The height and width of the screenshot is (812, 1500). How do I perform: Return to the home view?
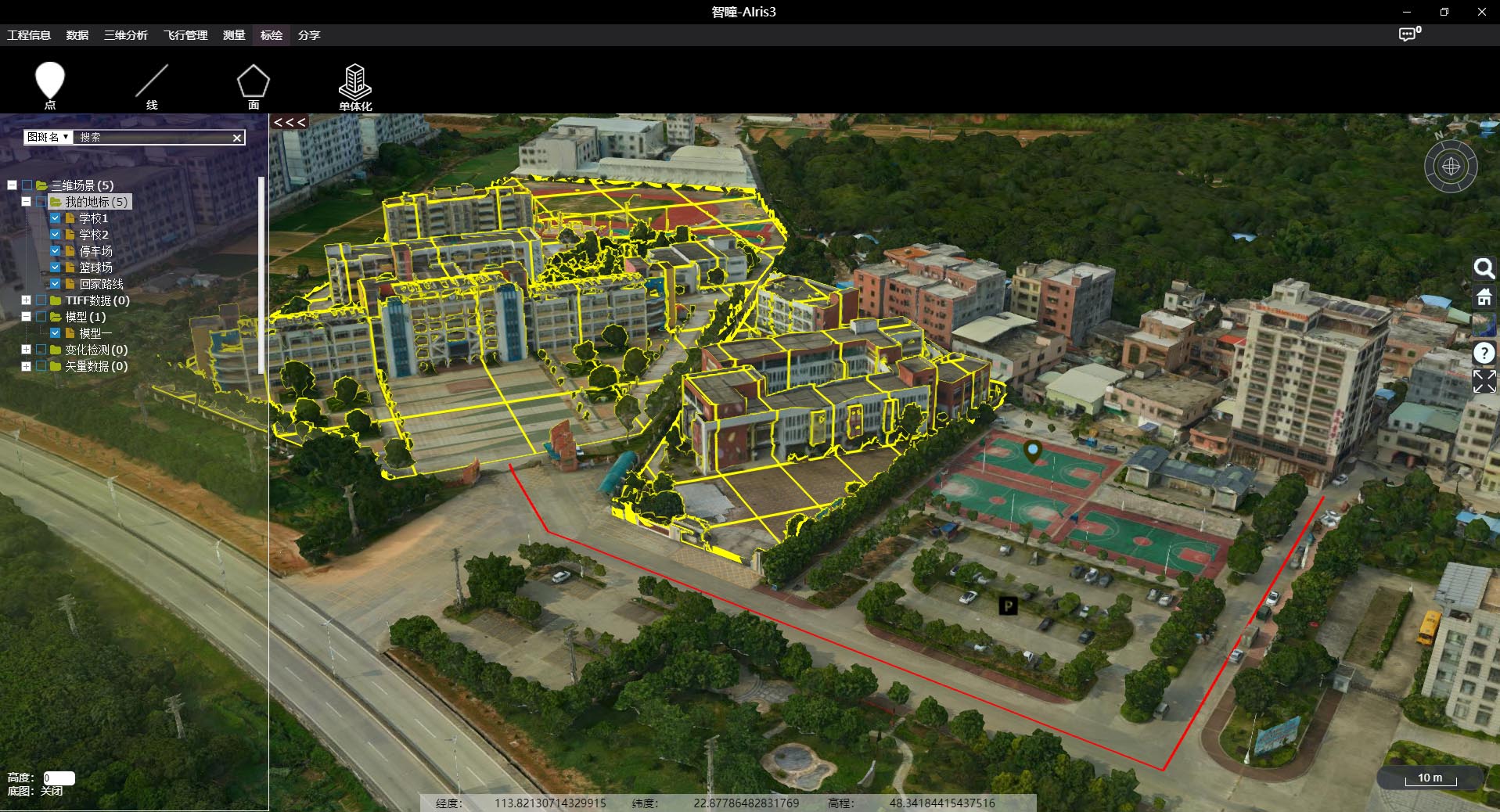click(x=1484, y=297)
